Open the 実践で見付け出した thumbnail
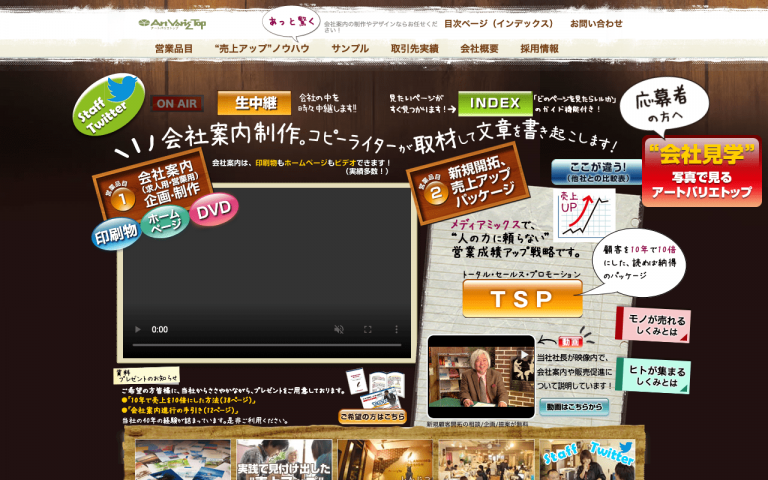The width and height of the screenshot is (768, 480). [284, 459]
